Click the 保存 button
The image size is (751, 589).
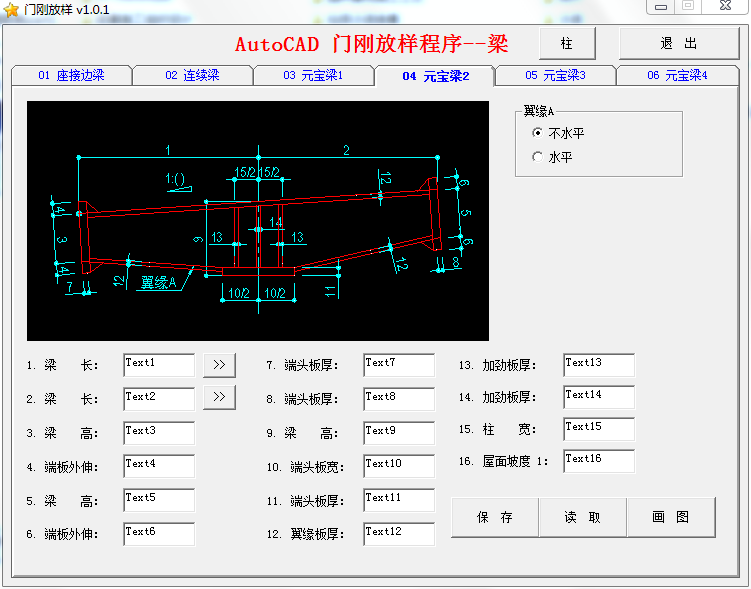(495, 517)
